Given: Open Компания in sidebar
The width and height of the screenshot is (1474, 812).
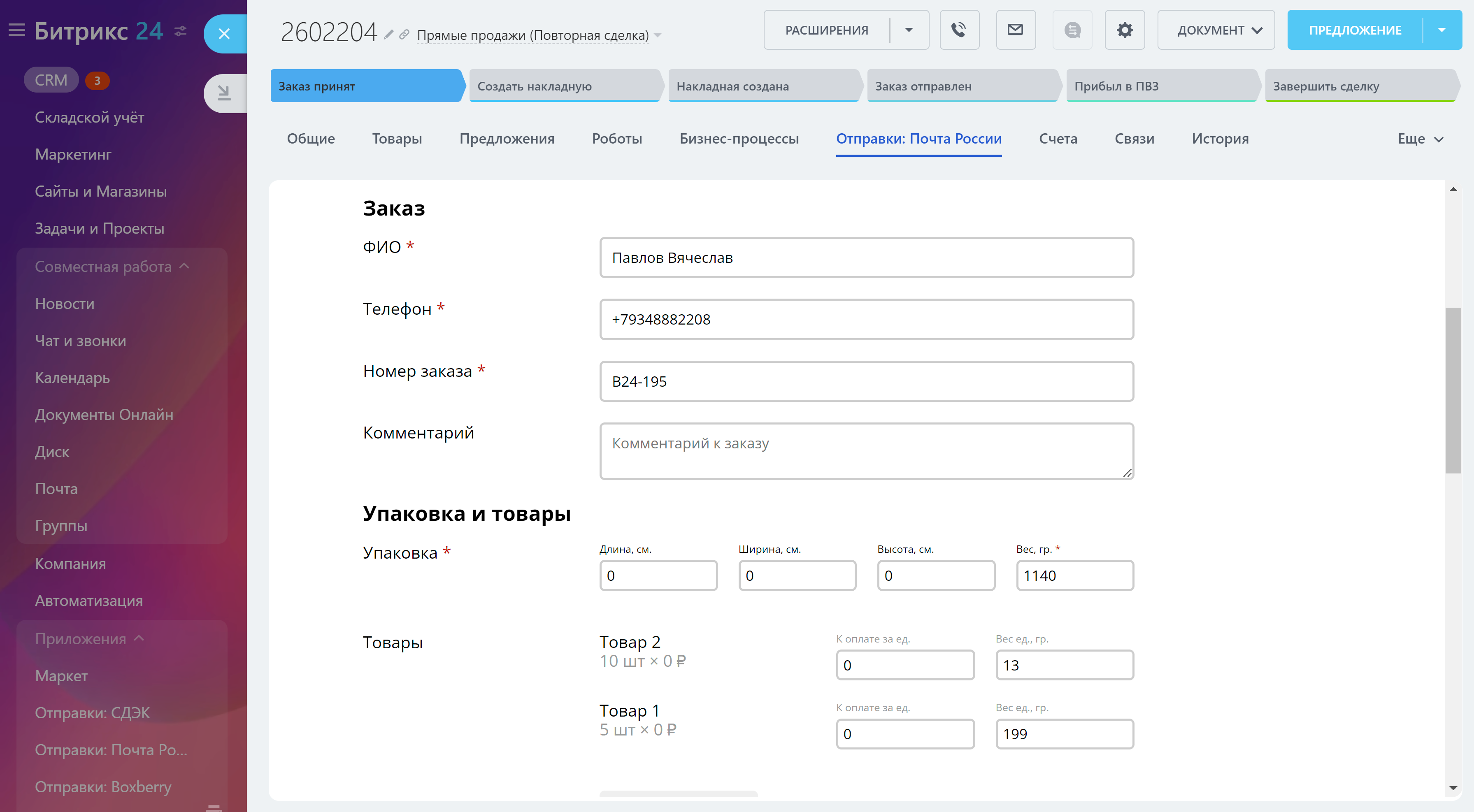Looking at the screenshot, I should (70, 564).
